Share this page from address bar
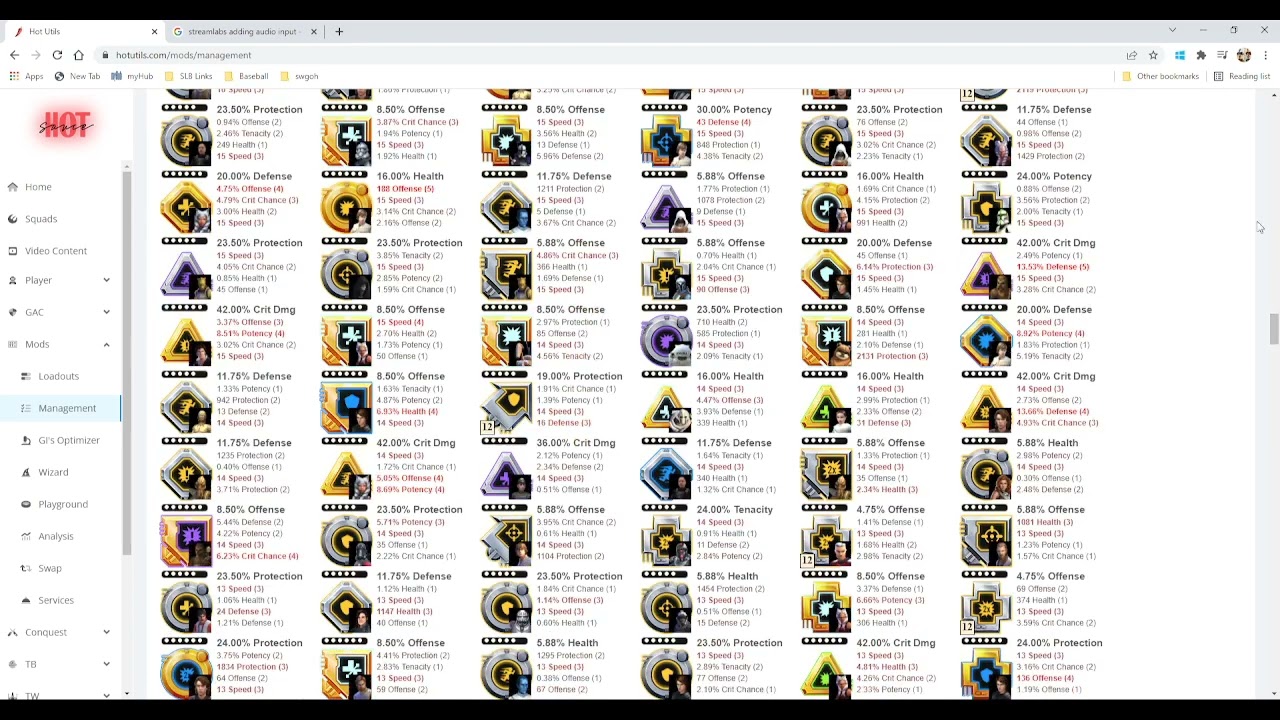Screen dimensions: 1280x720 (1131, 55)
